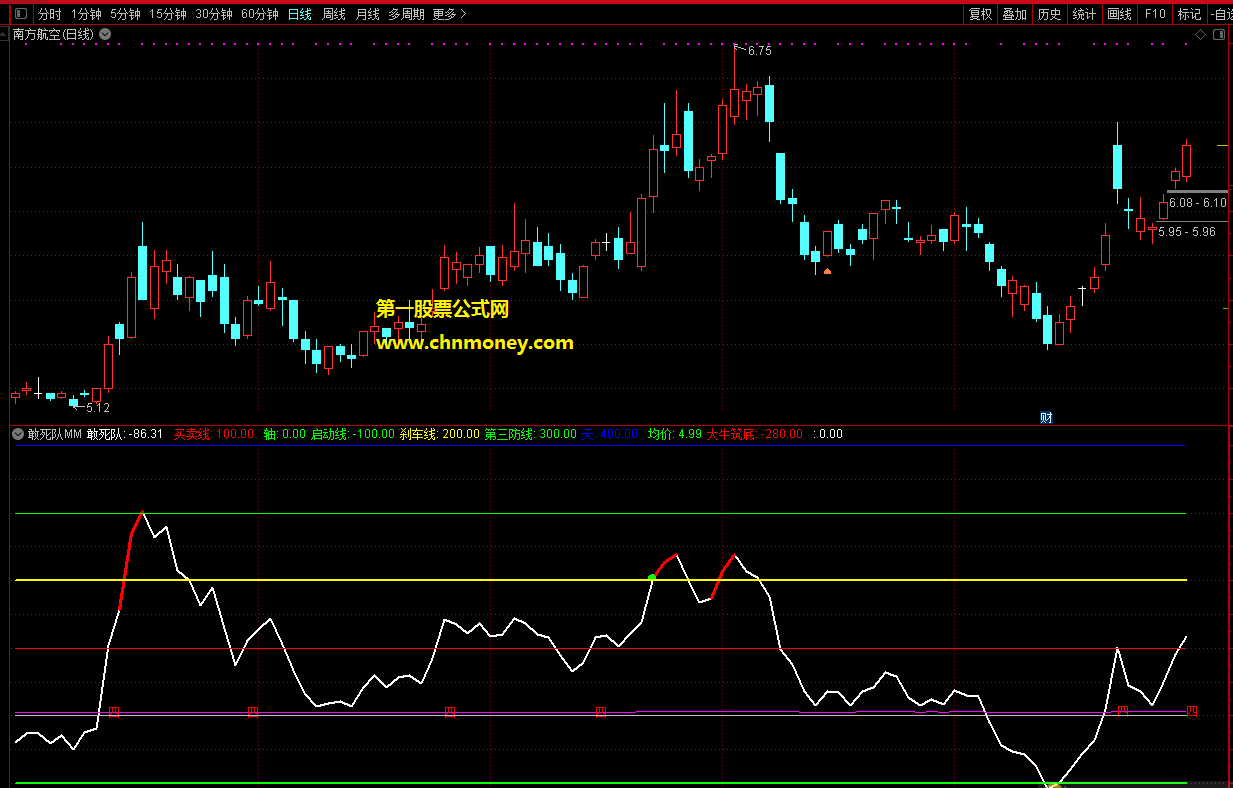Click the 南方航空(日线) chart title
The width and height of the screenshot is (1233, 788).
point(54,34)
